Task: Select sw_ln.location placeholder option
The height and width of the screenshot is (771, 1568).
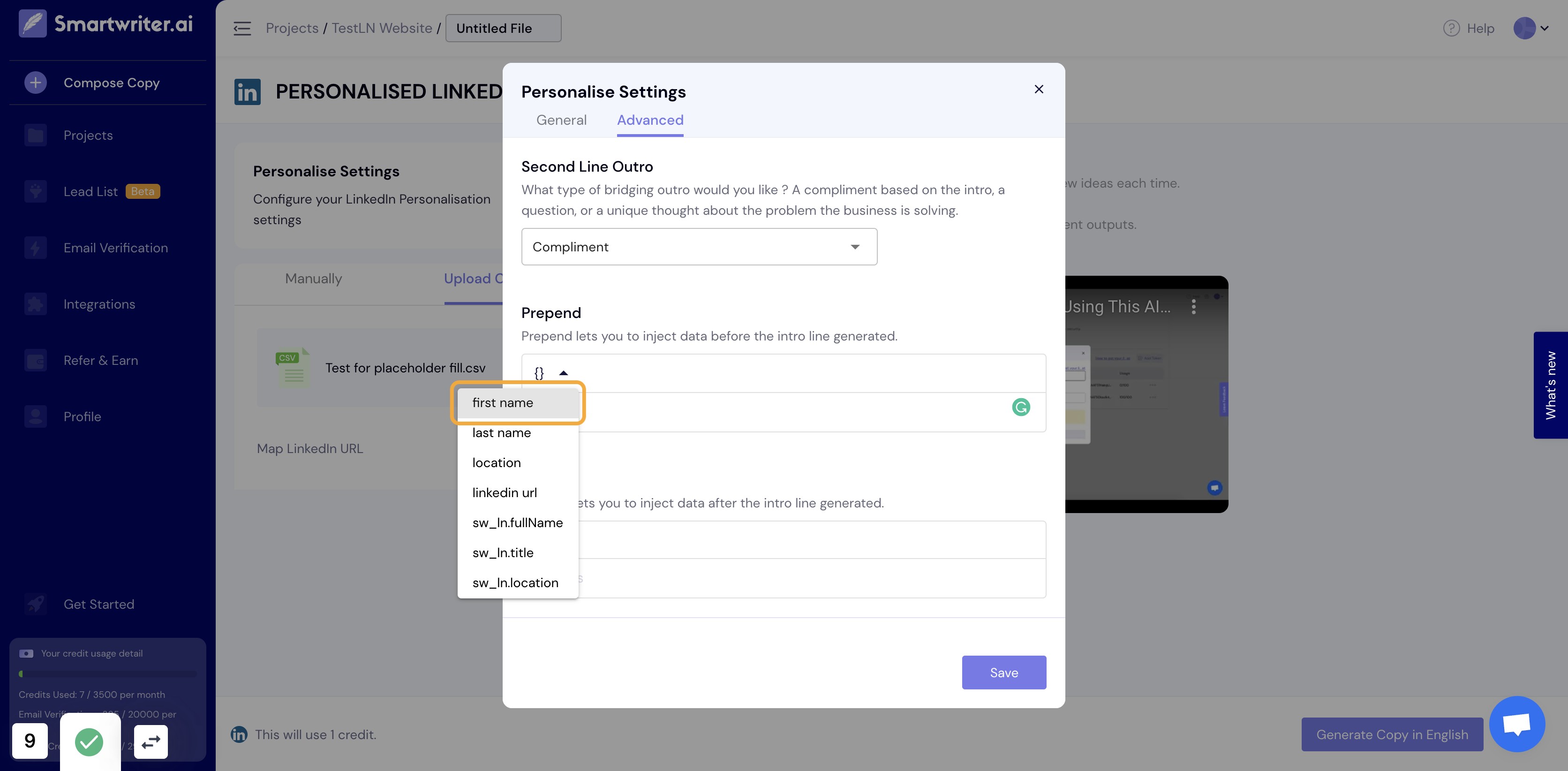Action: pyautogui.click(x=517, y=583)
